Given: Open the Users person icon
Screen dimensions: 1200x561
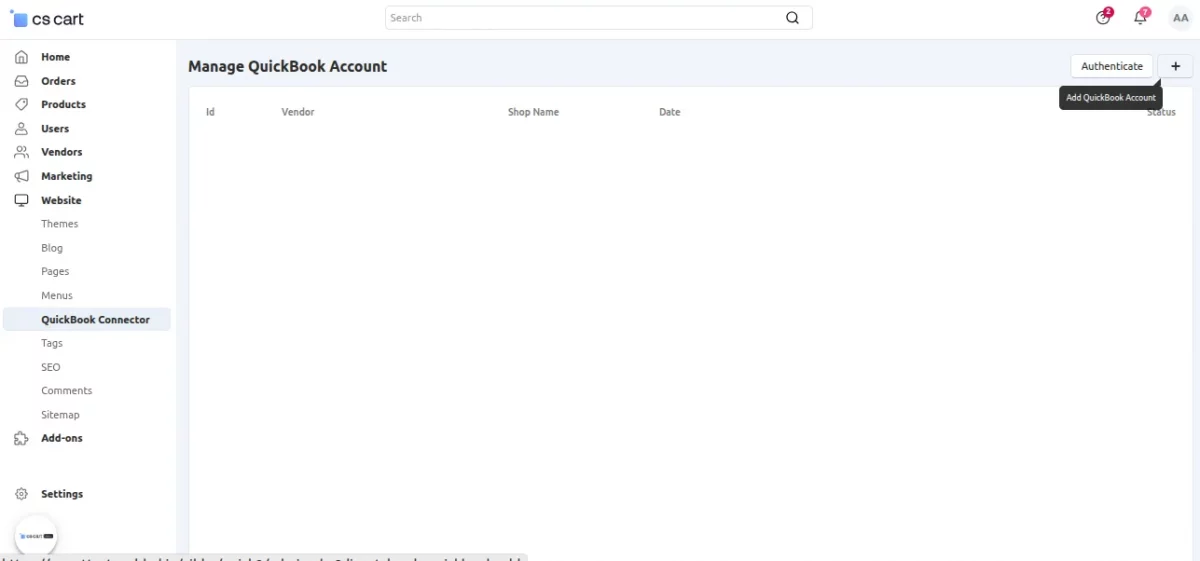Looking at the screenshot, I should click(21, 128).
